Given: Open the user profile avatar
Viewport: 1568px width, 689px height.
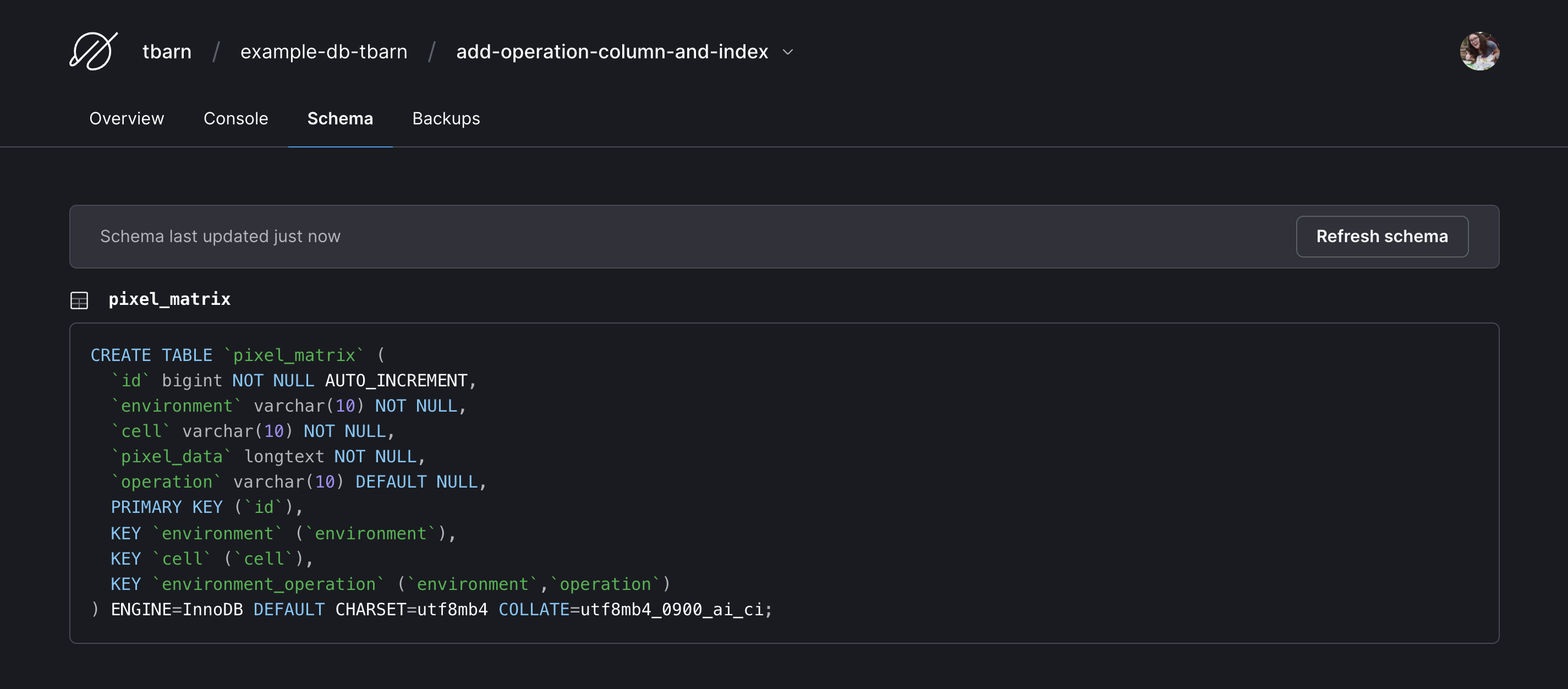Looking at the screenshot, I should (1480, 51).
